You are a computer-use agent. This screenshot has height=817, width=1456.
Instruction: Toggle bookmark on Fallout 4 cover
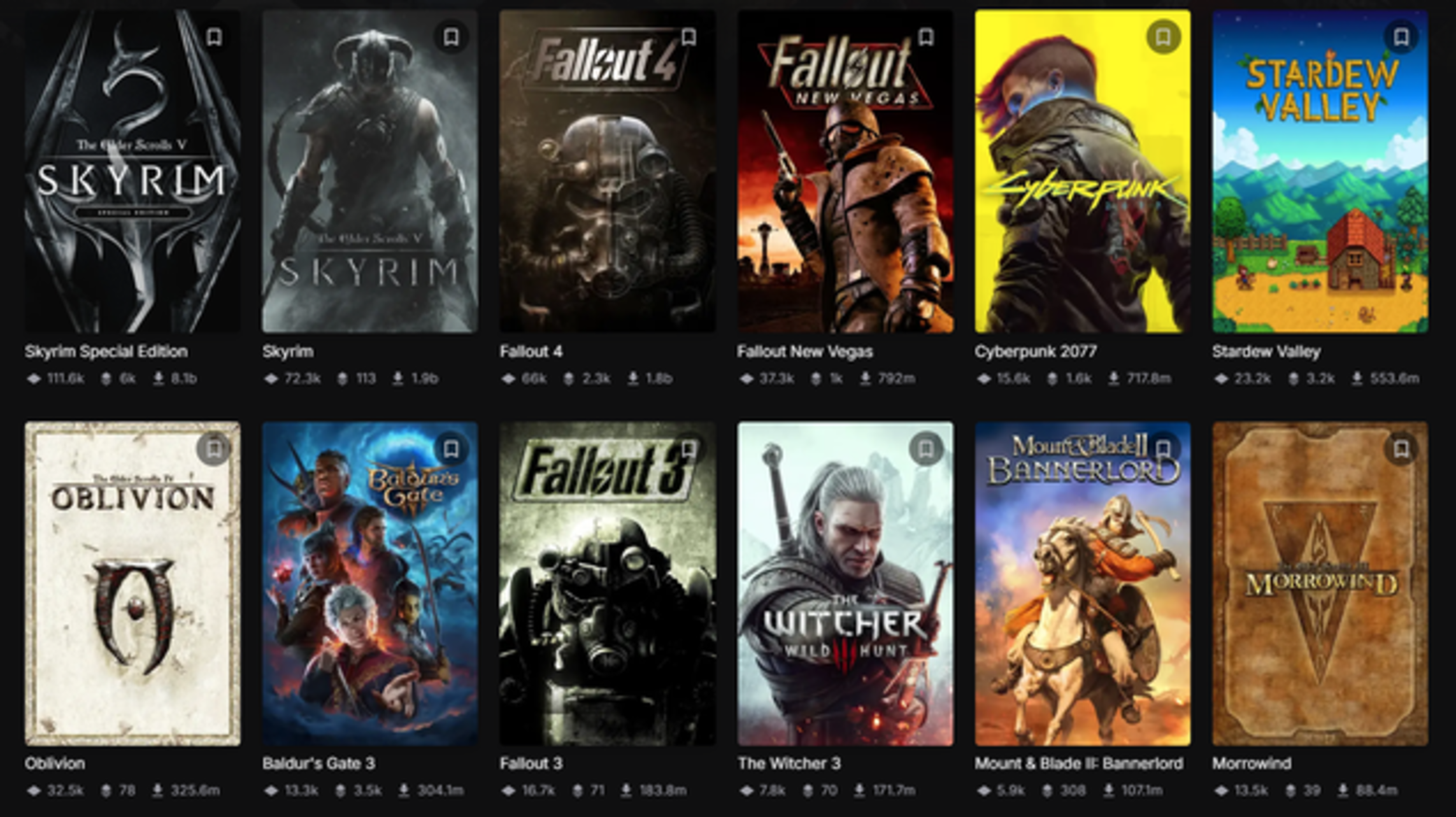click(x=689, y=37)
